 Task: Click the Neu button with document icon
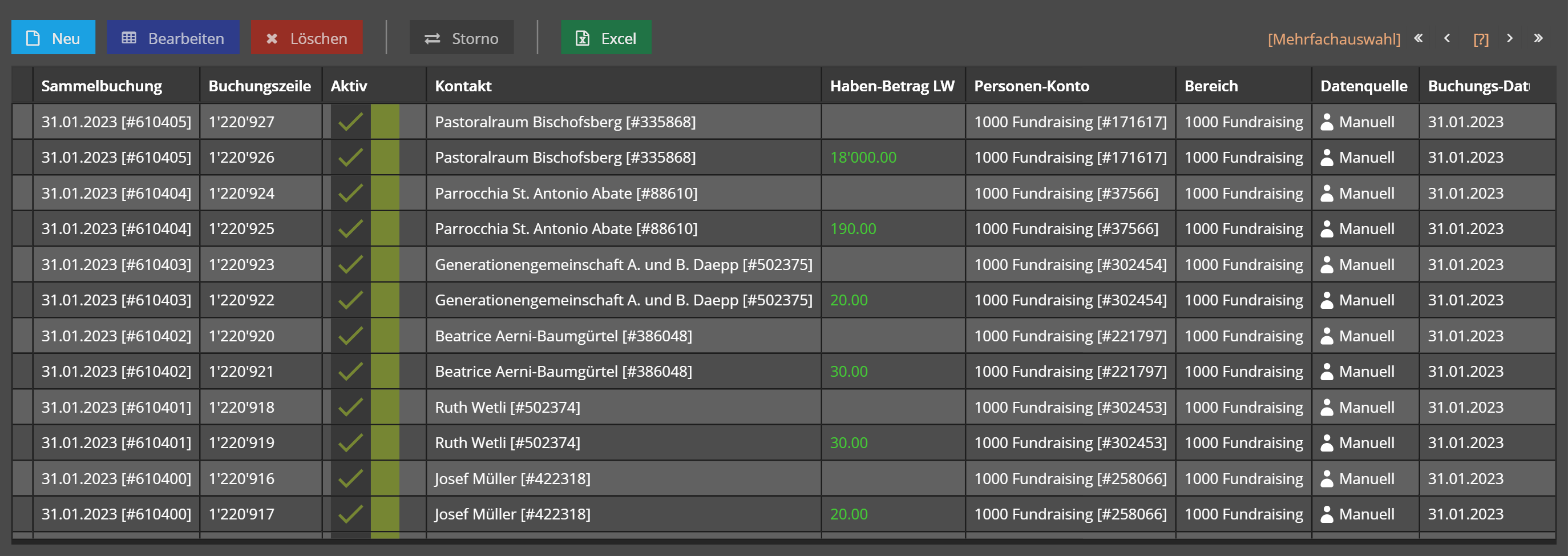pyautogui.click(x=53, y=38)
